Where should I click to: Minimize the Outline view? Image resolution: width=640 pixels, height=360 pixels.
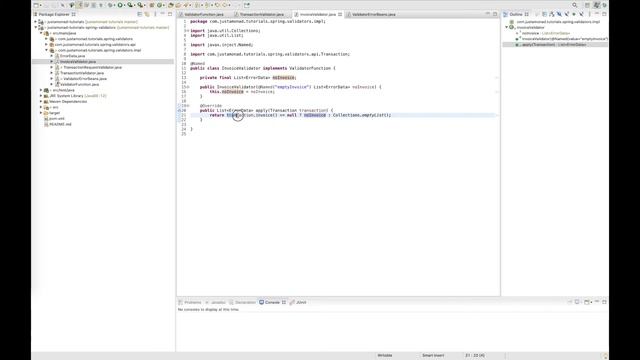597,14
